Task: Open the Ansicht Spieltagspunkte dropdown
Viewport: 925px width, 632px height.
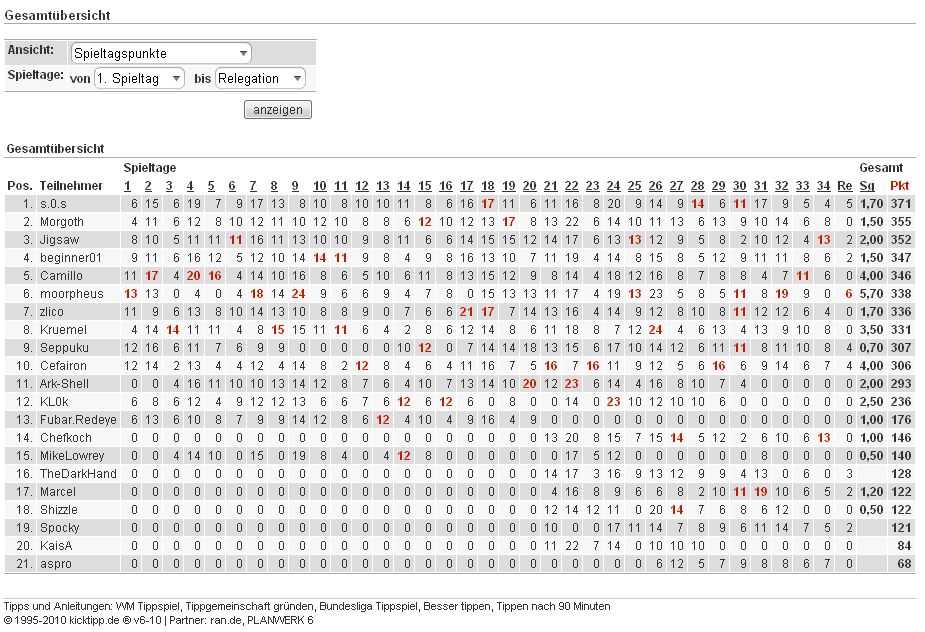Action: (x=161, y=53)
